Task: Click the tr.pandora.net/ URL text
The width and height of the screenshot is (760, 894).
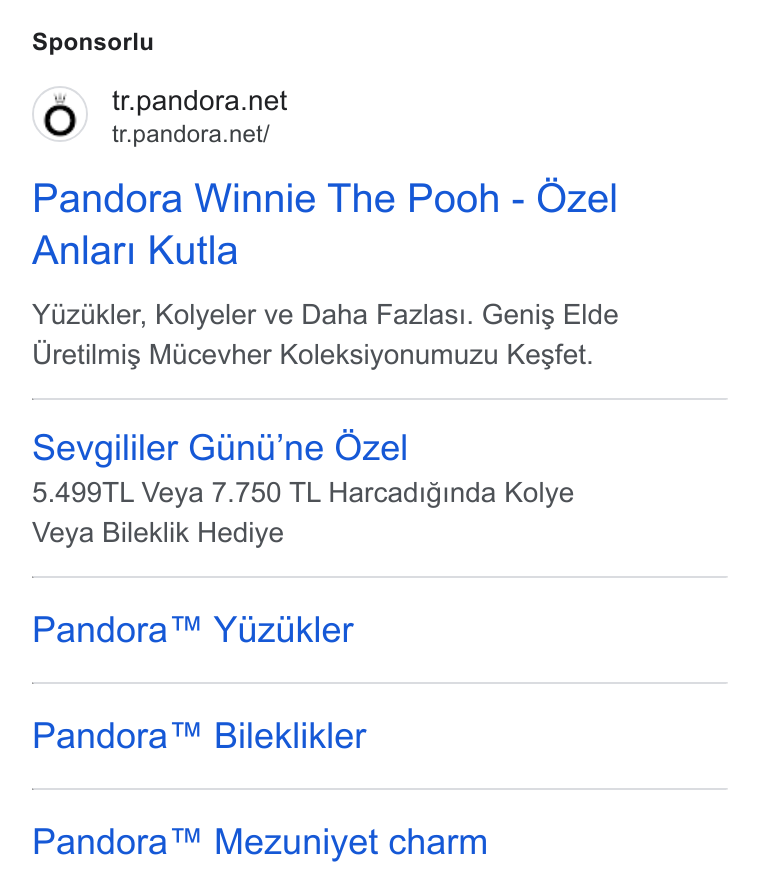Action: pos(190,134)
